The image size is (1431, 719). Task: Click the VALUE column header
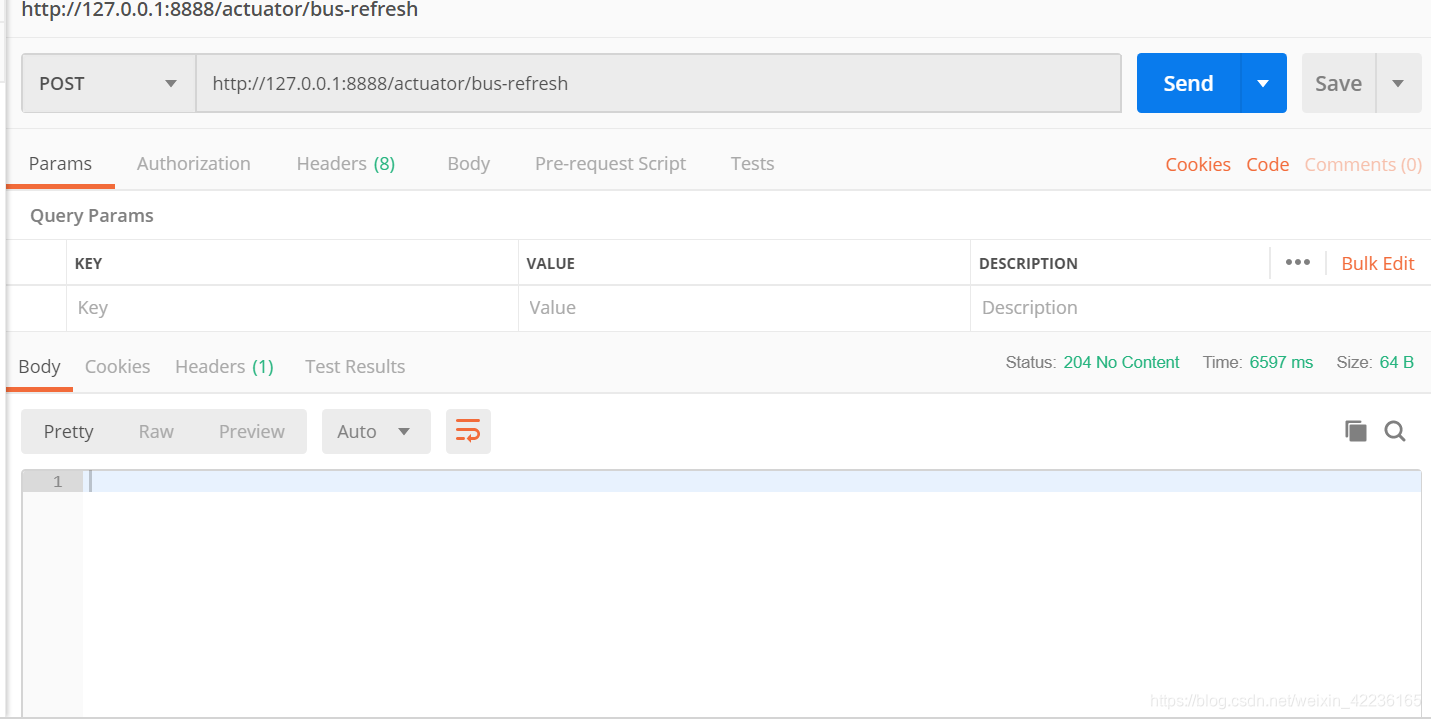(x=551, y=264)
